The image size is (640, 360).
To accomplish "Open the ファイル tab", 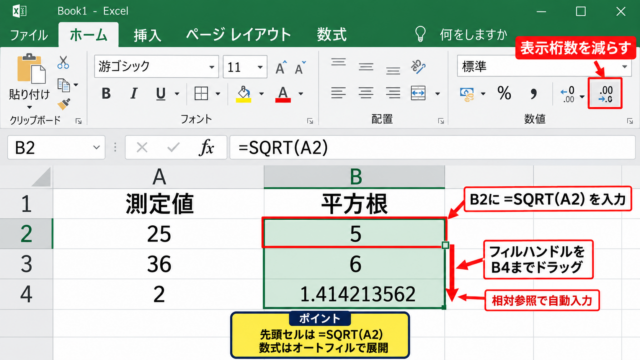I will tap(29, 35).
